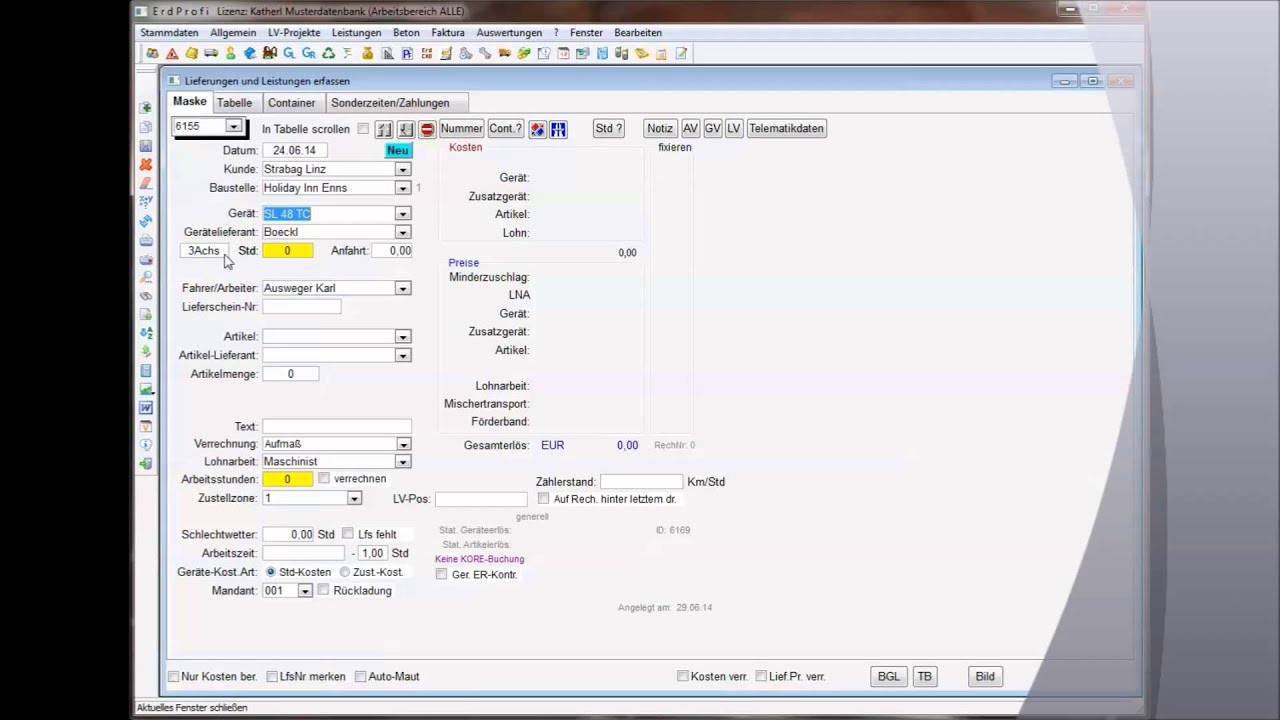Screen dimensions: 1280x720
Task: Open the money bag toolbar icon
Action: [x=367, y=53]
